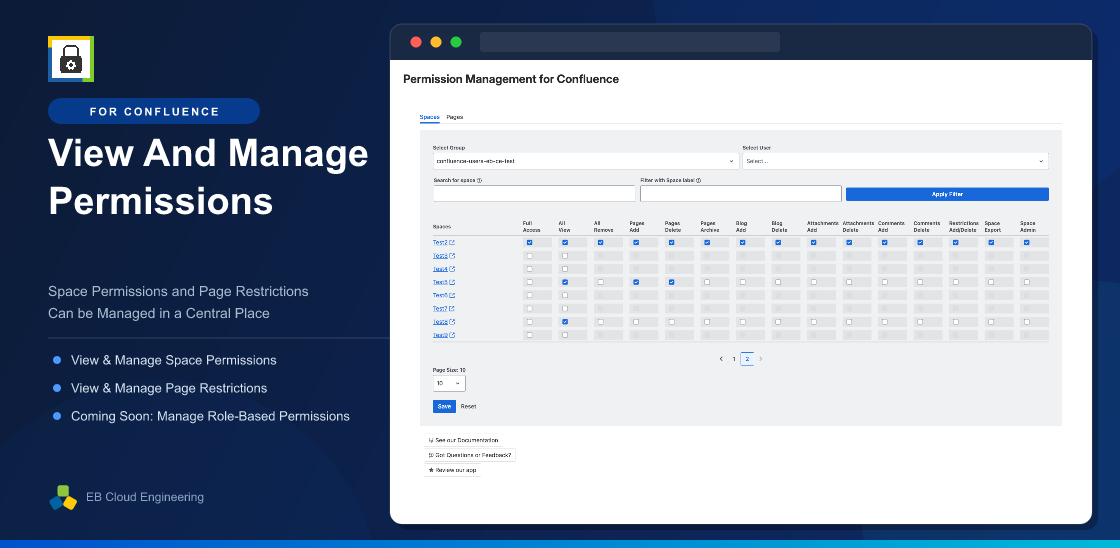This screenshot has width=1120, height=548.
Task: Open Review our app link
Action: [x=453, y=470]
